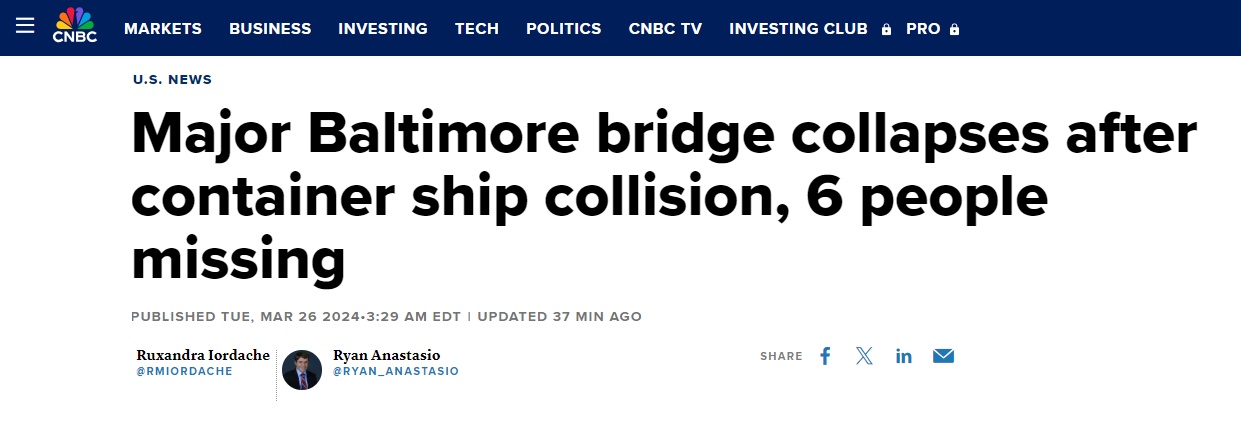Viewport: 1241px width, 423px height.
Task: Share article on LinkedIn
Action: click(904, 356)
